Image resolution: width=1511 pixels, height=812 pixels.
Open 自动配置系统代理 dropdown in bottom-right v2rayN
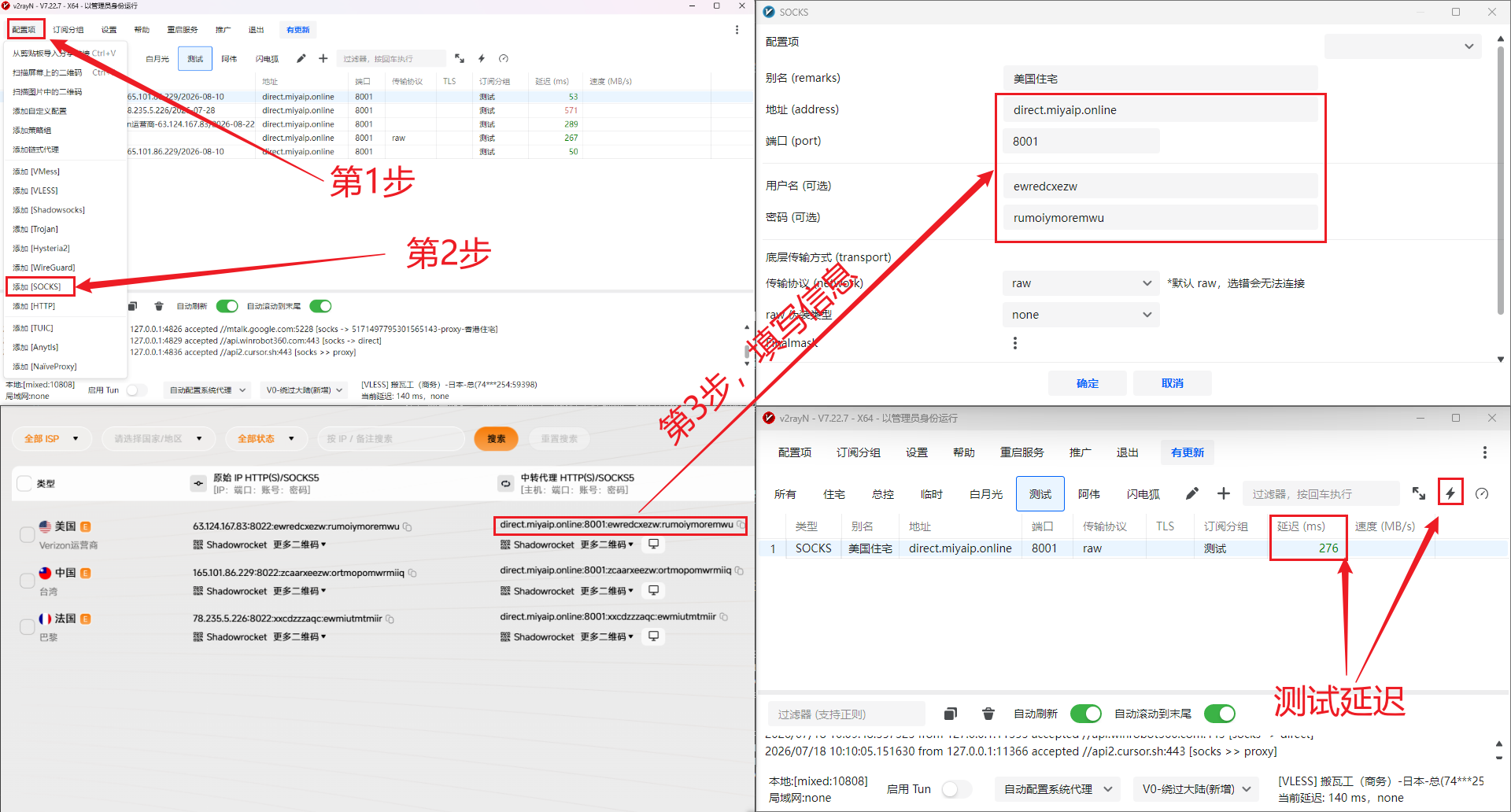(1058, 789)
